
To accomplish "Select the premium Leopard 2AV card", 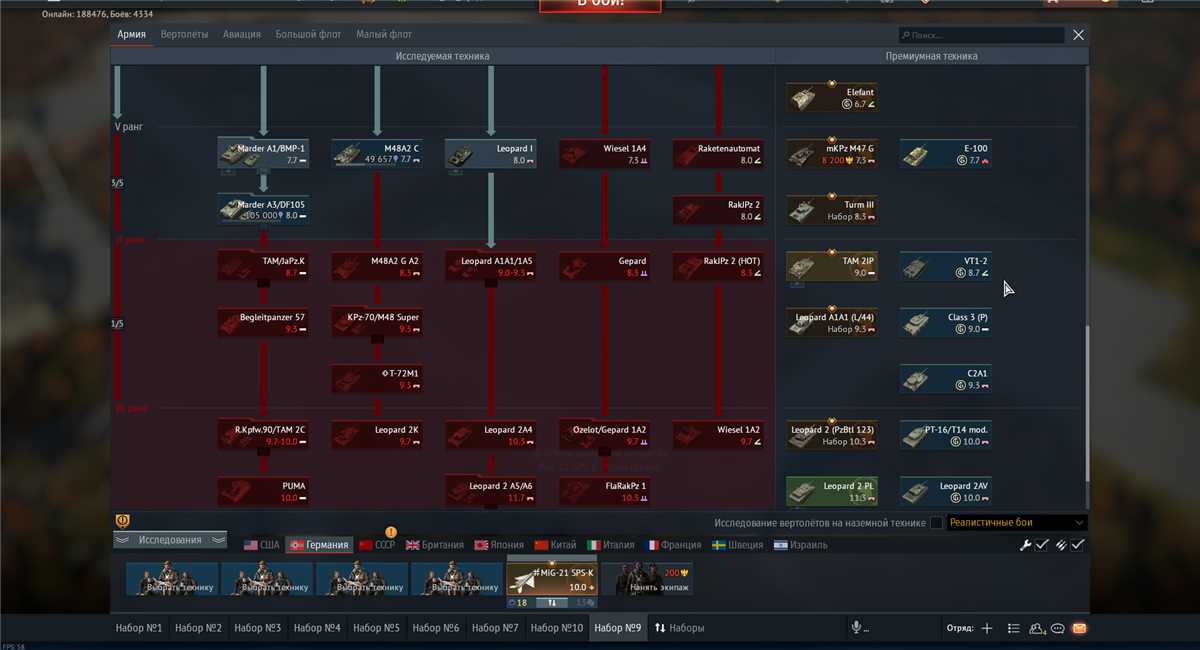I will click(946, 490).
